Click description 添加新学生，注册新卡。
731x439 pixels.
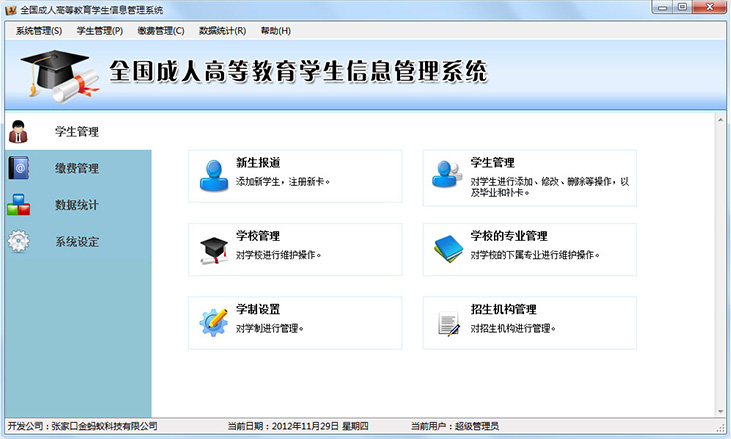click(x=283, y=182)
